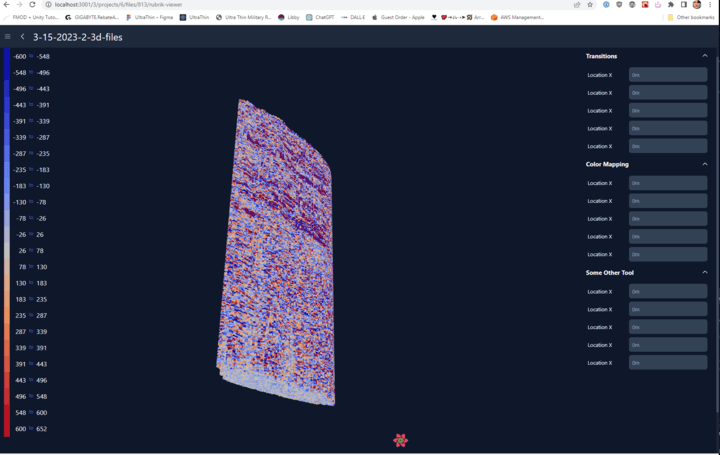
Task: Click the 443 to 496 legend row
Action: pyautogui.click(x=31, y=380)
